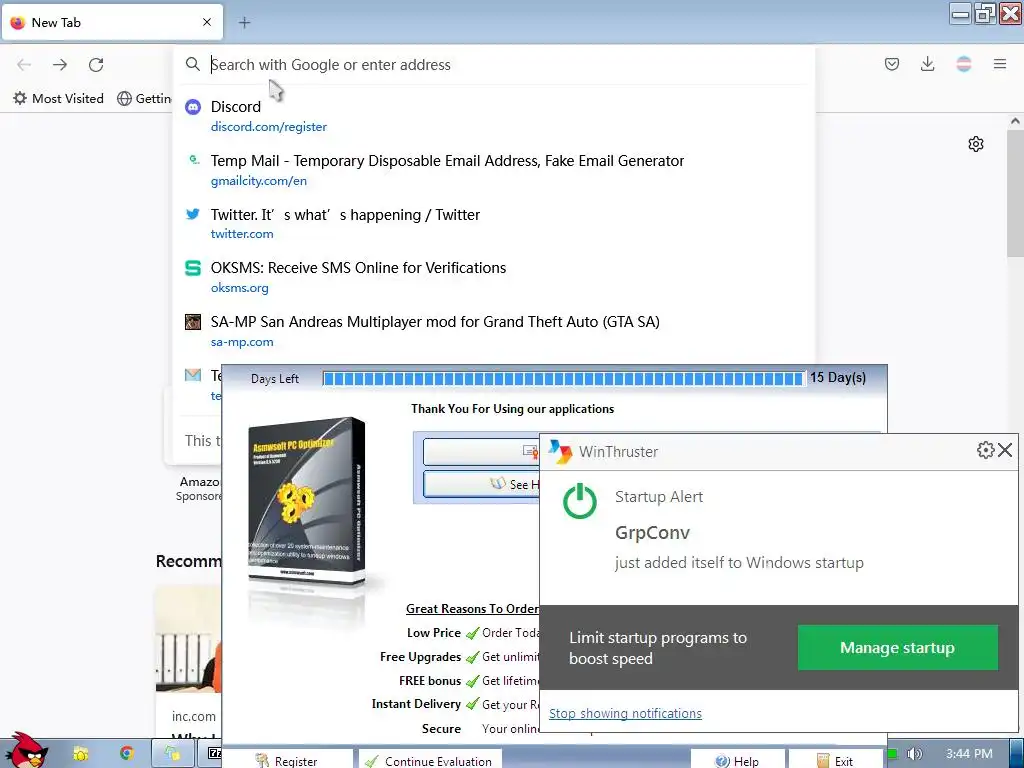Open new tab page customize gear
The width and height of the screenshot is (1024, 768).
976,144
